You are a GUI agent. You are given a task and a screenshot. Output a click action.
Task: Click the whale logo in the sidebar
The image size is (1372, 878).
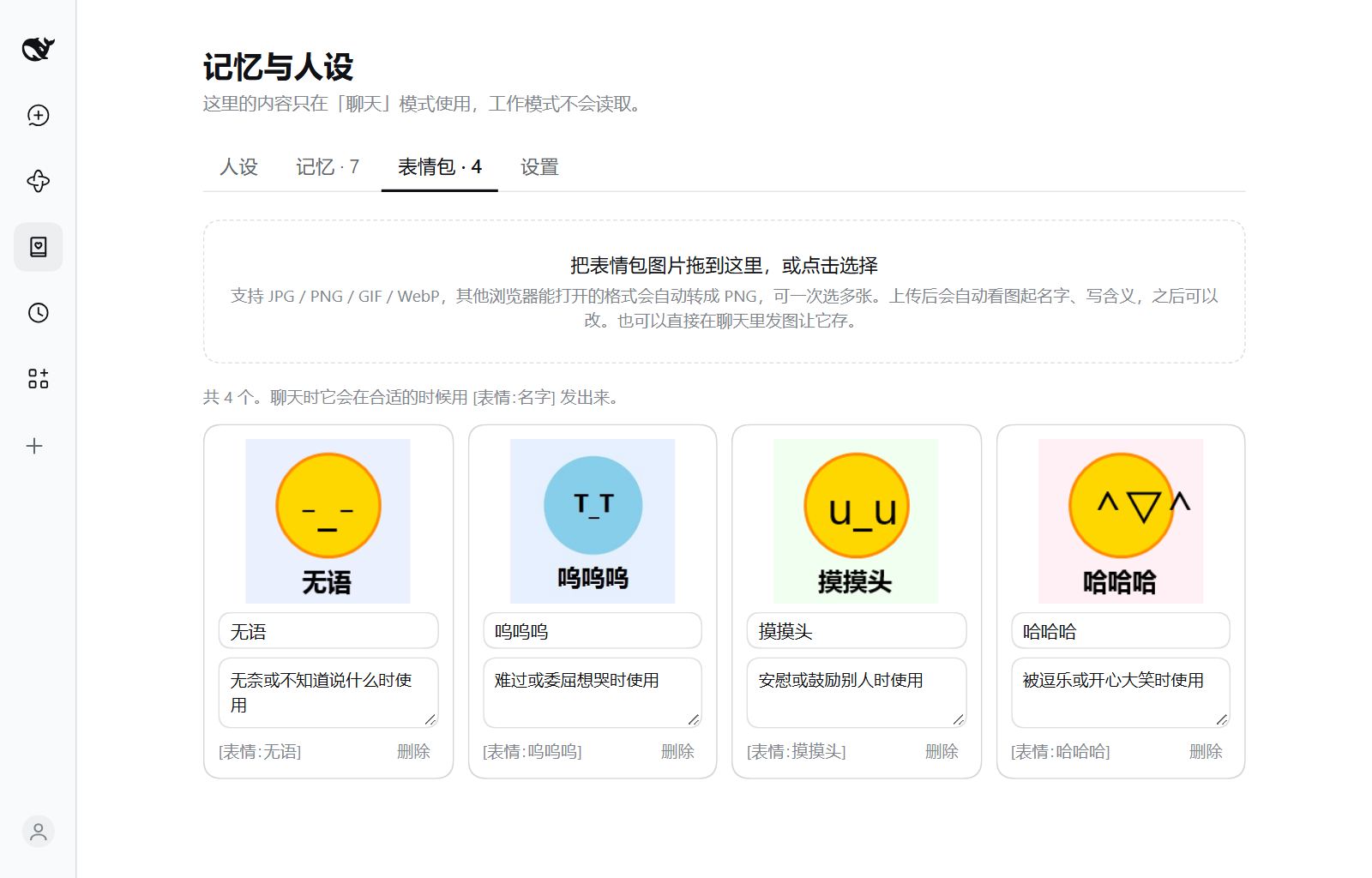pyautogui.click(x=38, y=49)
